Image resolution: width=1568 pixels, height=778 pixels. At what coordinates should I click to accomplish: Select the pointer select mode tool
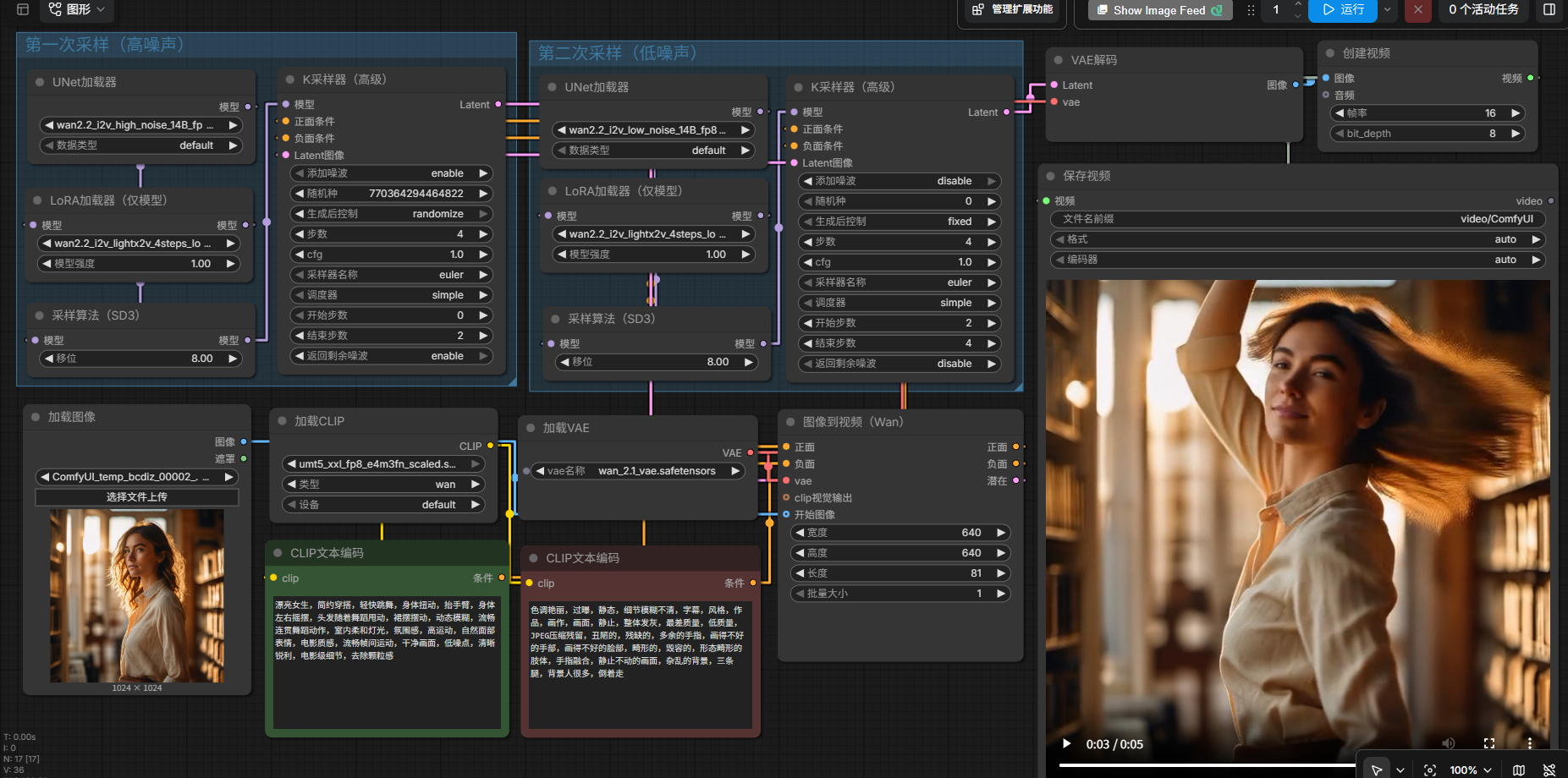click(x=1377, y=770)
